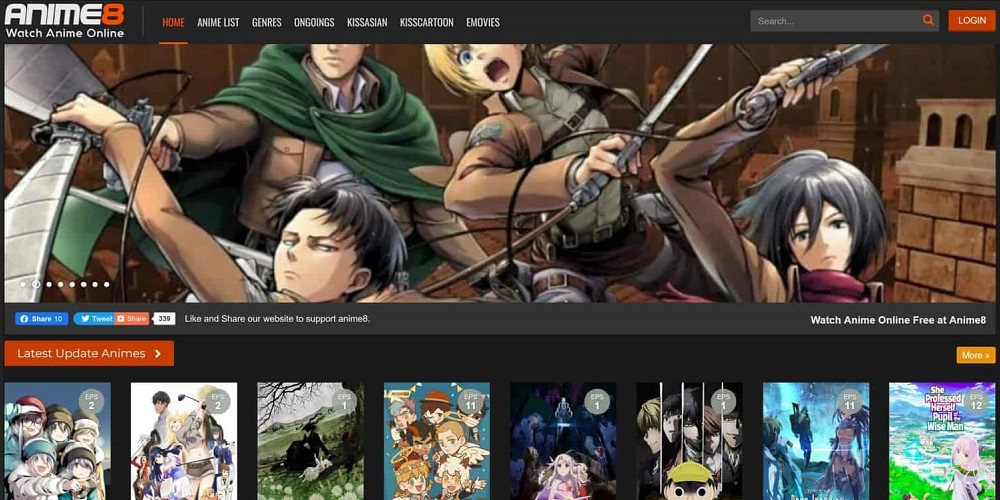Open the KISSASIAN link in the nav bar
The height and width of the screenshot is (500, 1000).
pos(367,22)
